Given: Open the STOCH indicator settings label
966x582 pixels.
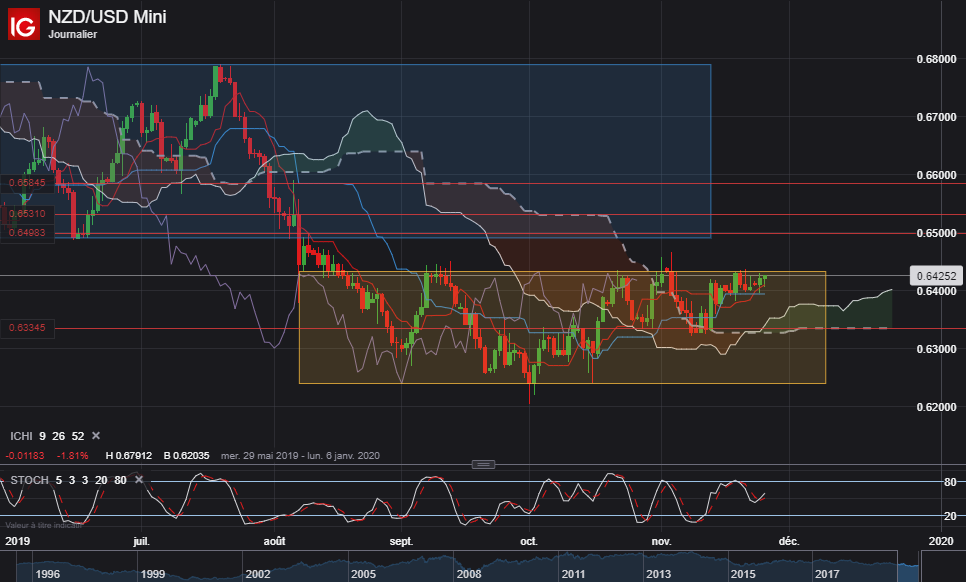Looking at the screenshot, I should (x=29, y=480).
